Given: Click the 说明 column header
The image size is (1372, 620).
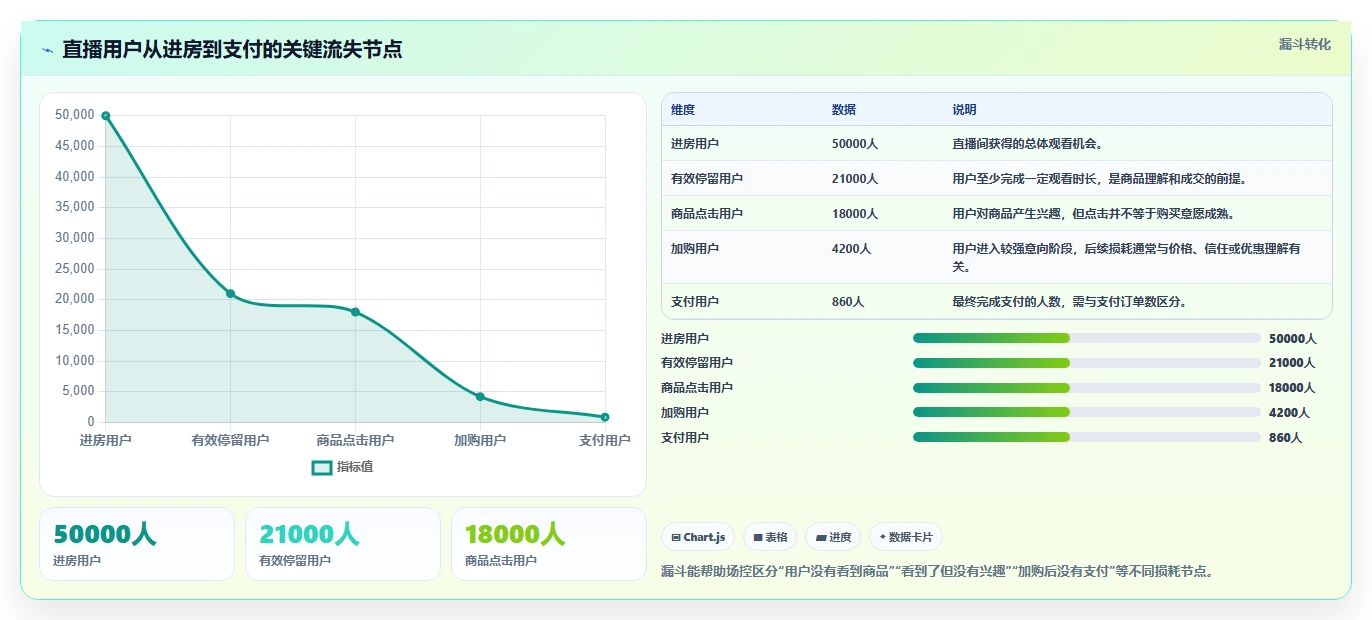Looking at the screenshot, I should pyautogui.click(x=964, y=110).
